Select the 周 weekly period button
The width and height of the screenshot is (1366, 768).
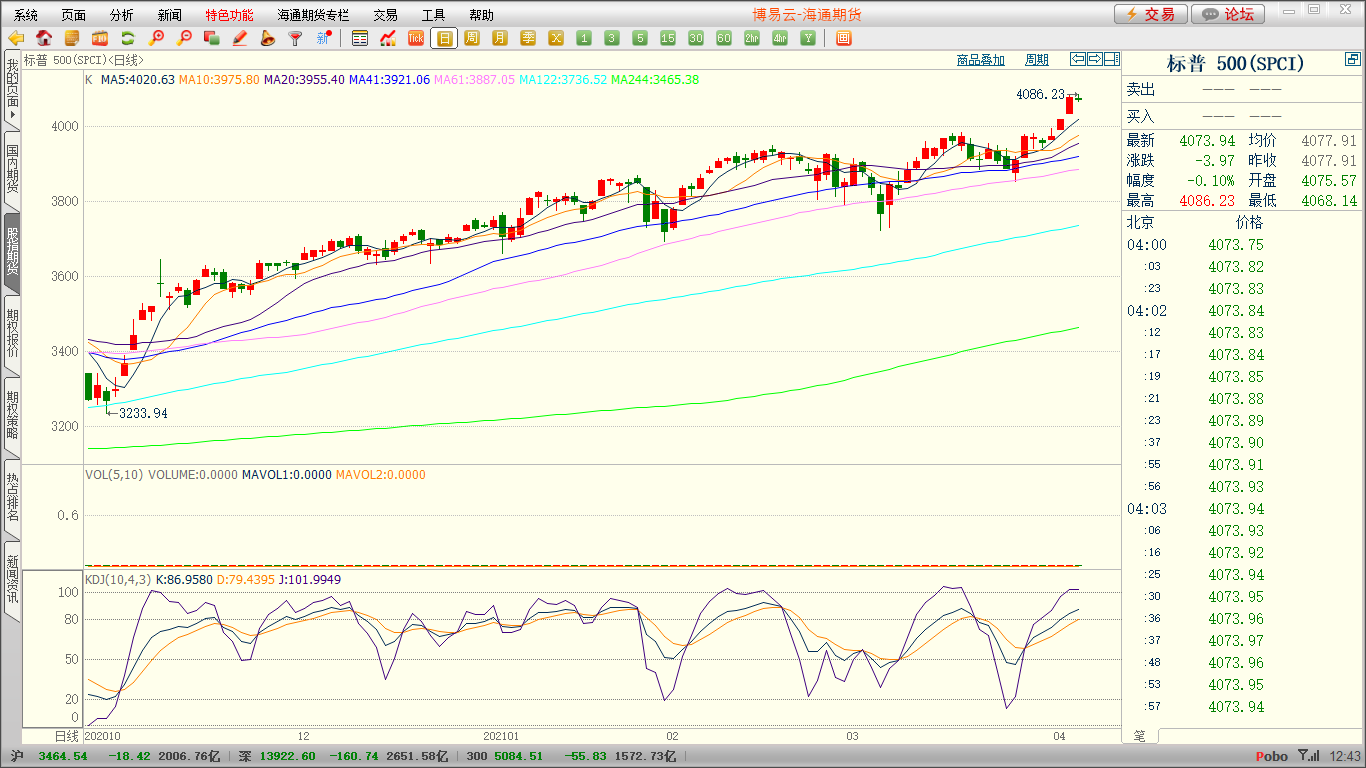tap(472, 39)
